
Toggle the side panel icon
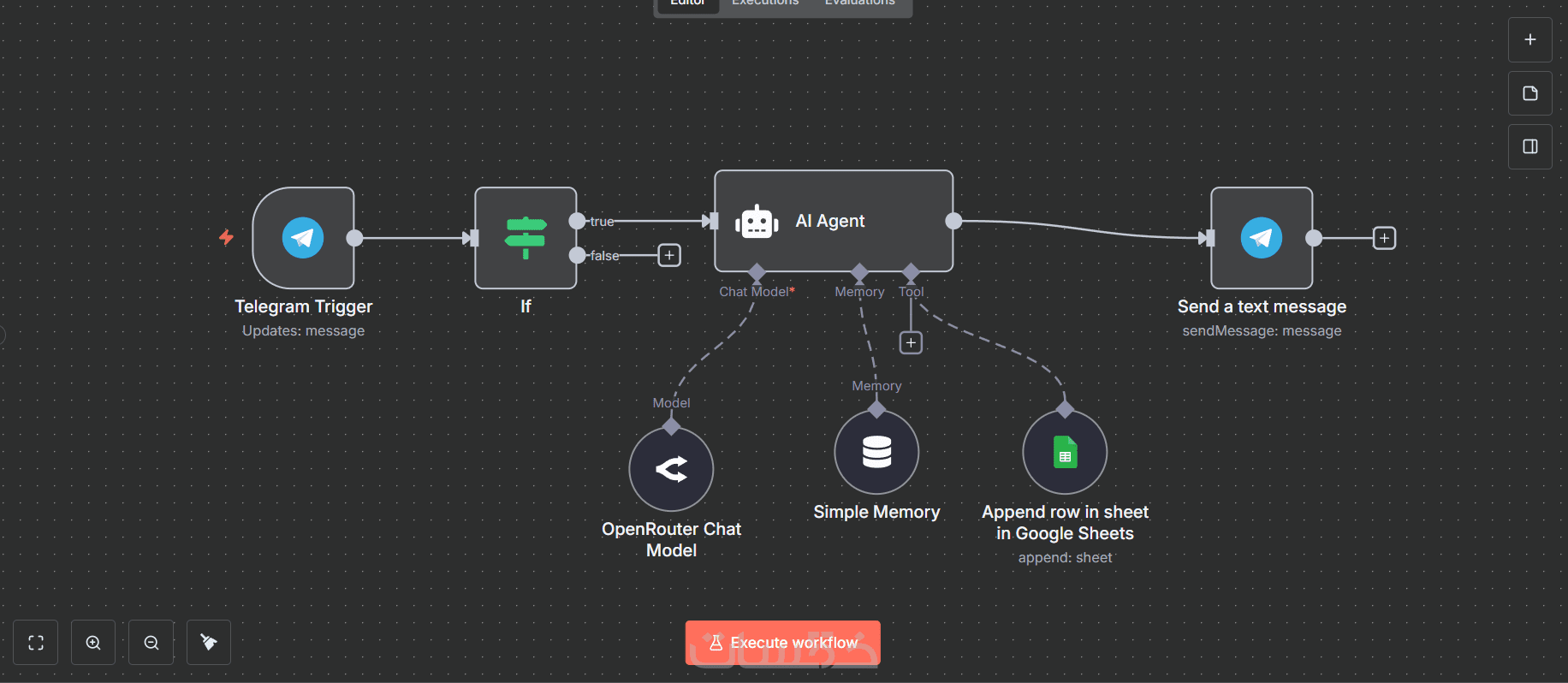click(1530, 146)
